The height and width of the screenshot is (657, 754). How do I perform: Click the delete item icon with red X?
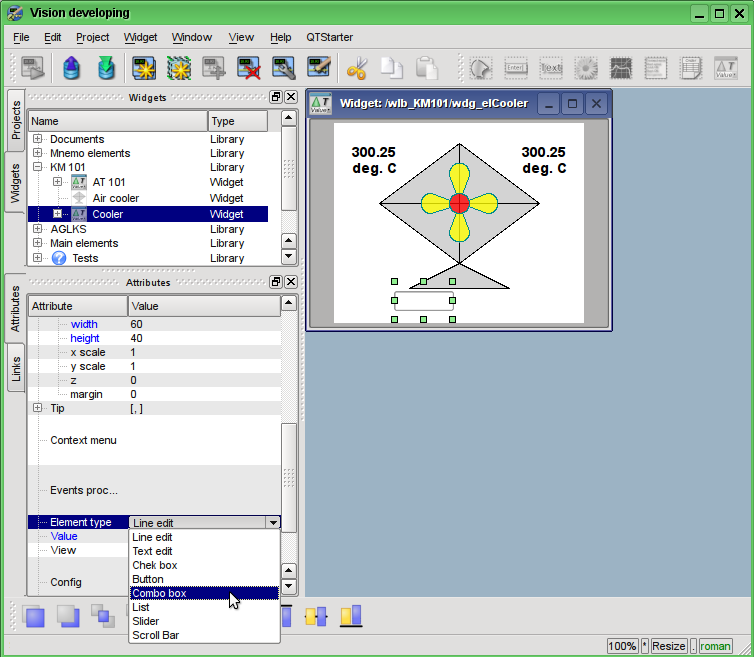tap(249, 69)
